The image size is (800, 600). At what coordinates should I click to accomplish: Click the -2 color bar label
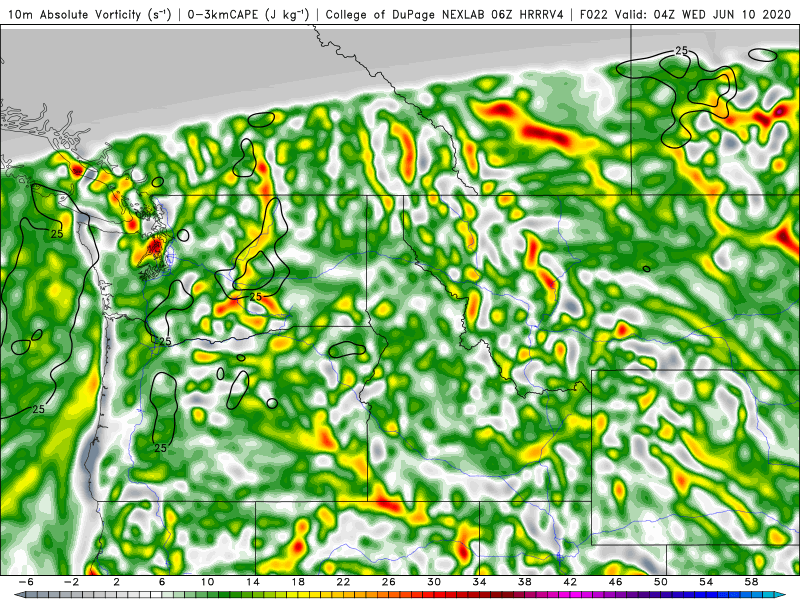71,582
